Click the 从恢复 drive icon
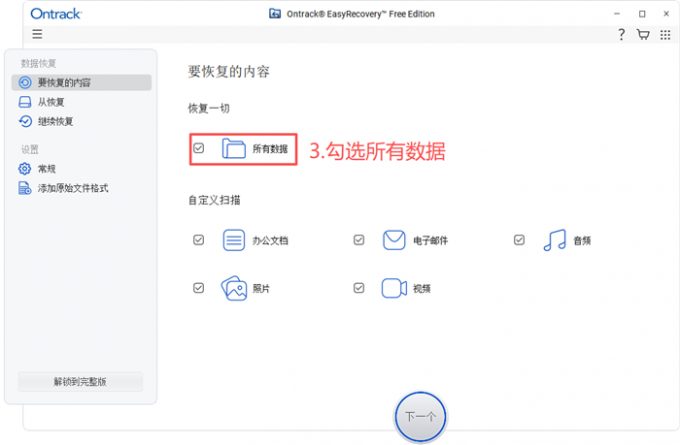This screenshot has width=680, height=445. pos(25,102)
